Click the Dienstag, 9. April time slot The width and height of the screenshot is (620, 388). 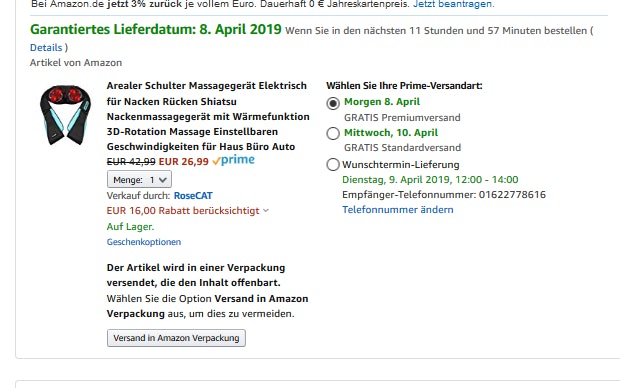[x=430, y=180]
